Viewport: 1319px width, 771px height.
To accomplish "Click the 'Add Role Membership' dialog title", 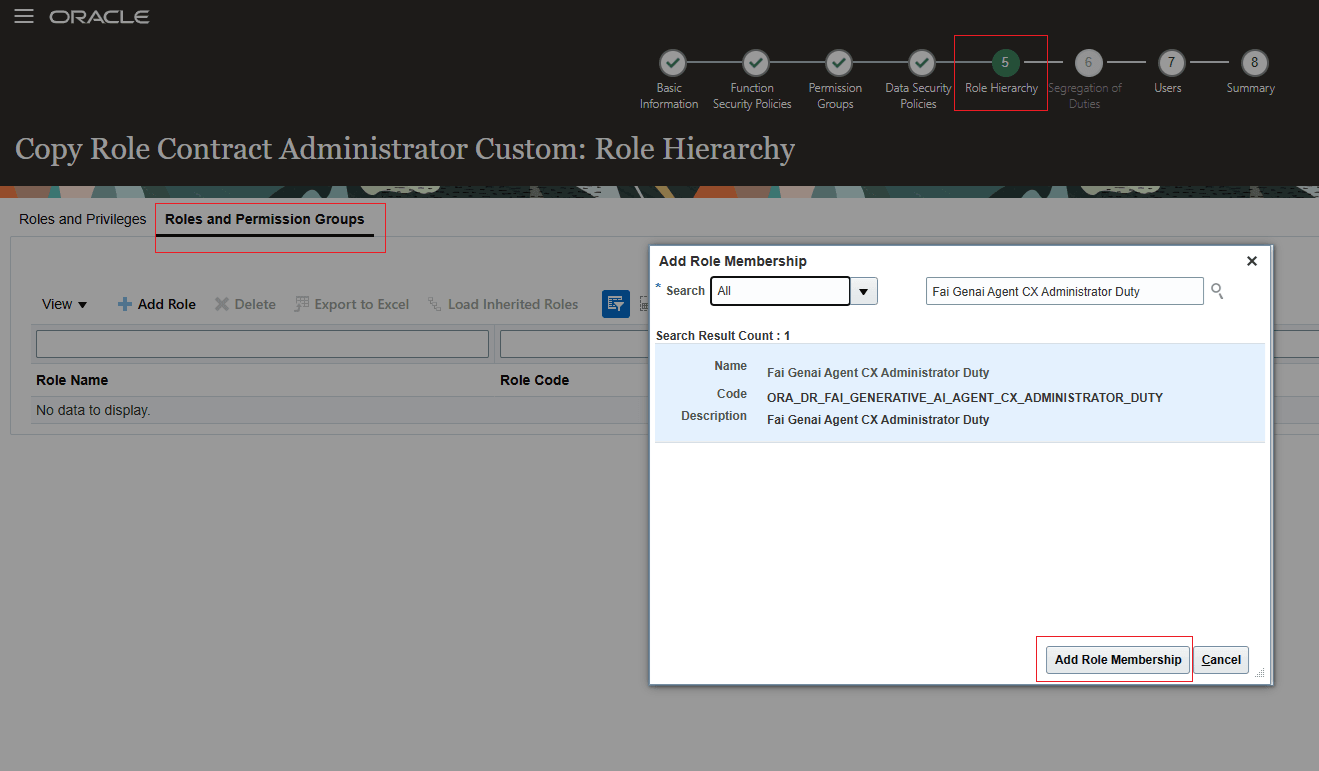I will click(x=733, y=261).
